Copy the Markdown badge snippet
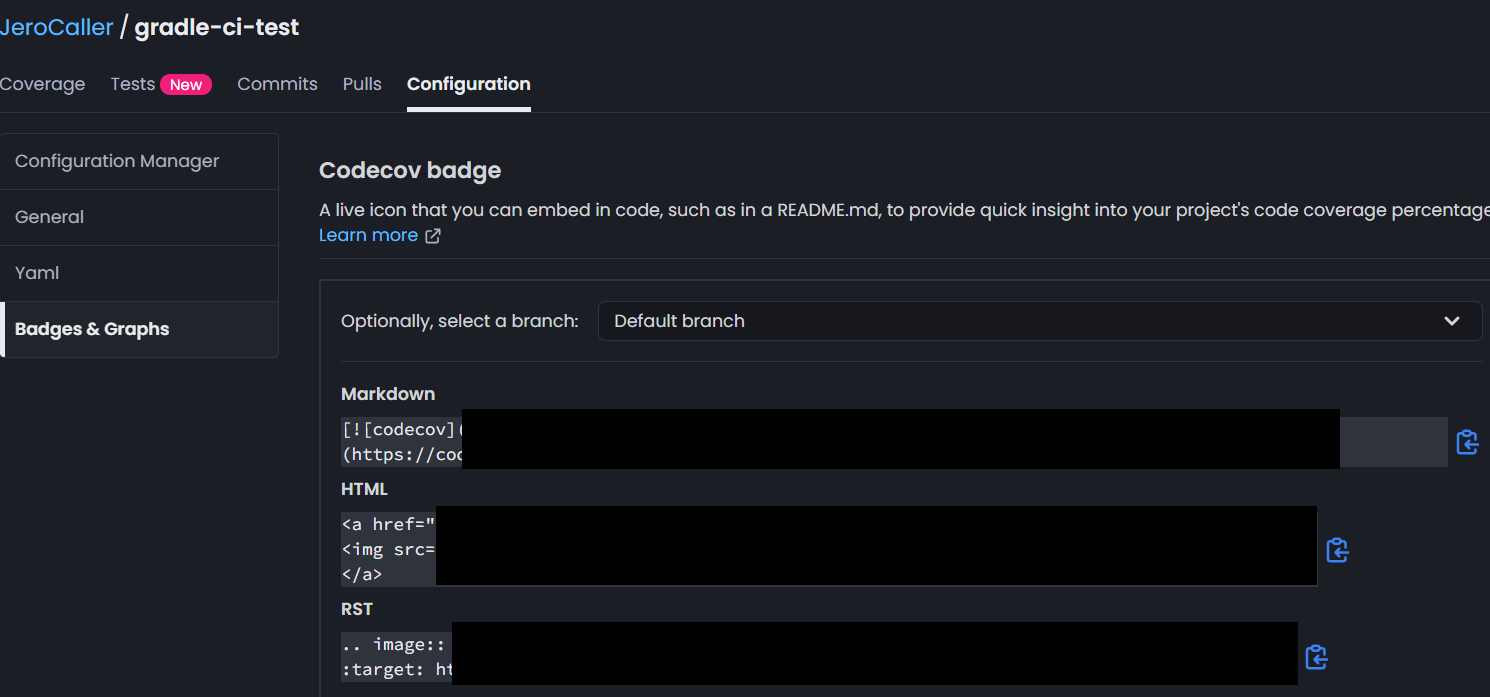This screenshot has height=697, width=1490. 1466,442
